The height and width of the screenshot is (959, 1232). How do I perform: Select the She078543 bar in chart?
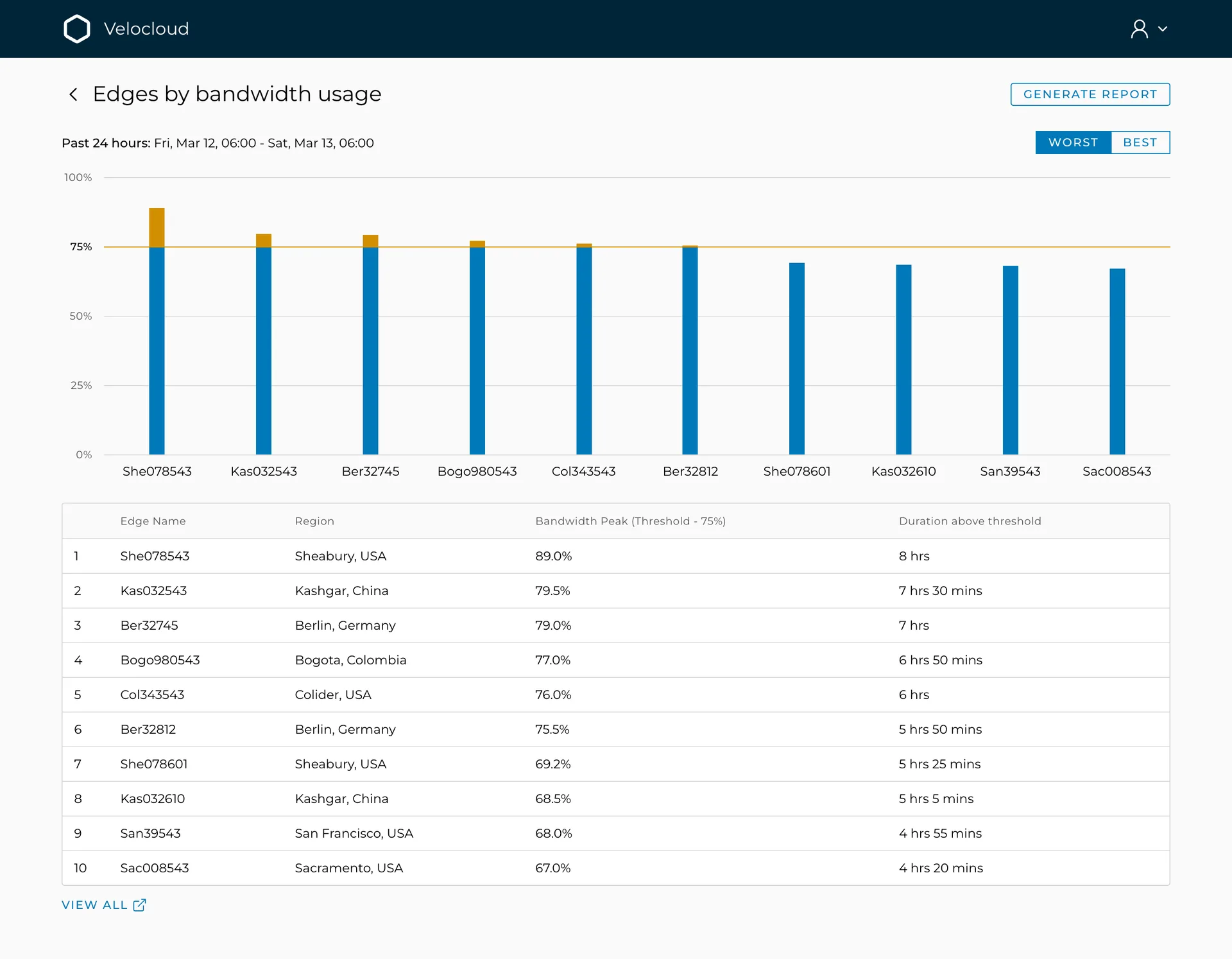tap(157, 331)
